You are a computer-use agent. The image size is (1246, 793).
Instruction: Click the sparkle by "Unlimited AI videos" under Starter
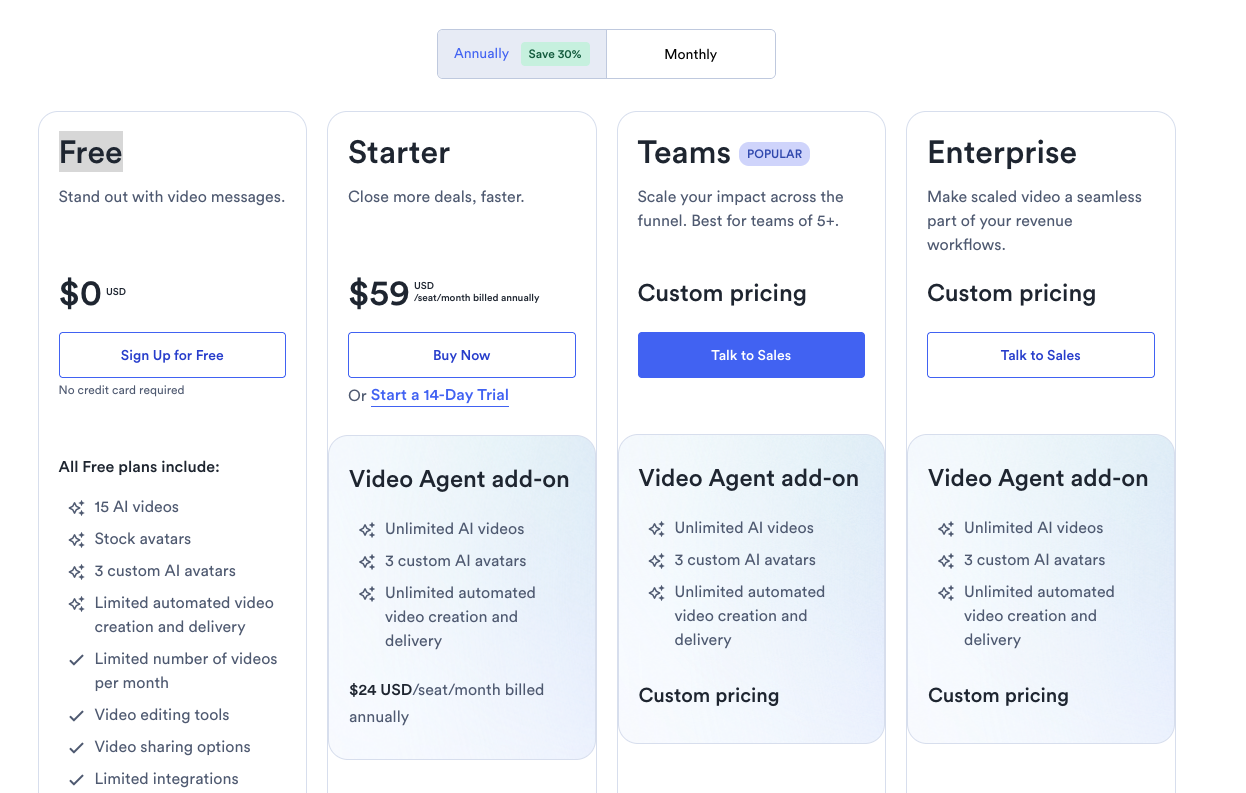(x=366, y=529)
